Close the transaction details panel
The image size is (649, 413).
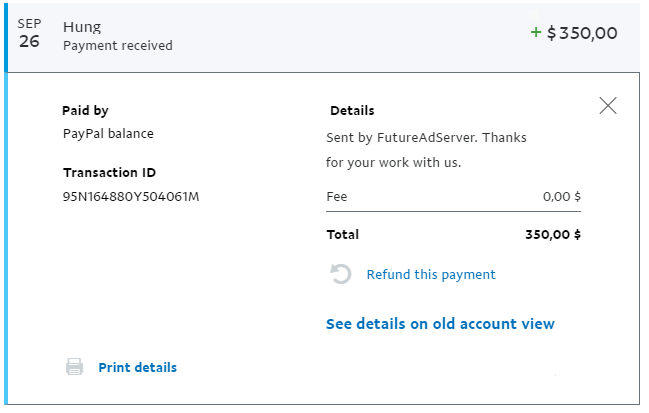(x=608, y=106)
